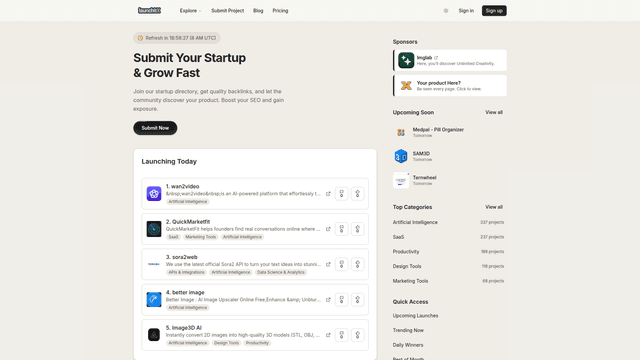Click APIs & Integrations tag under sora2web
Viewport: 640px width, 360px height.
tap(187, 272)
